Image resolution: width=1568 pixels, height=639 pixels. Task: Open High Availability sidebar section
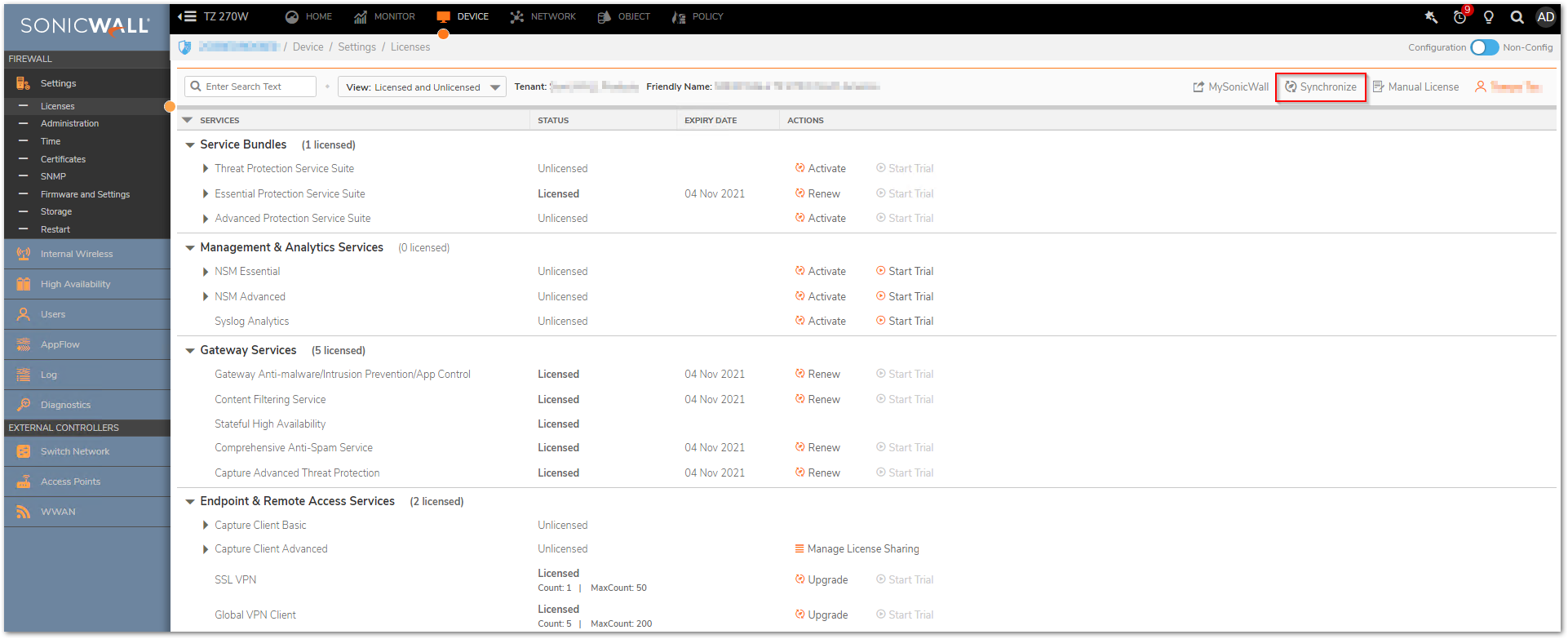(75, 284)
